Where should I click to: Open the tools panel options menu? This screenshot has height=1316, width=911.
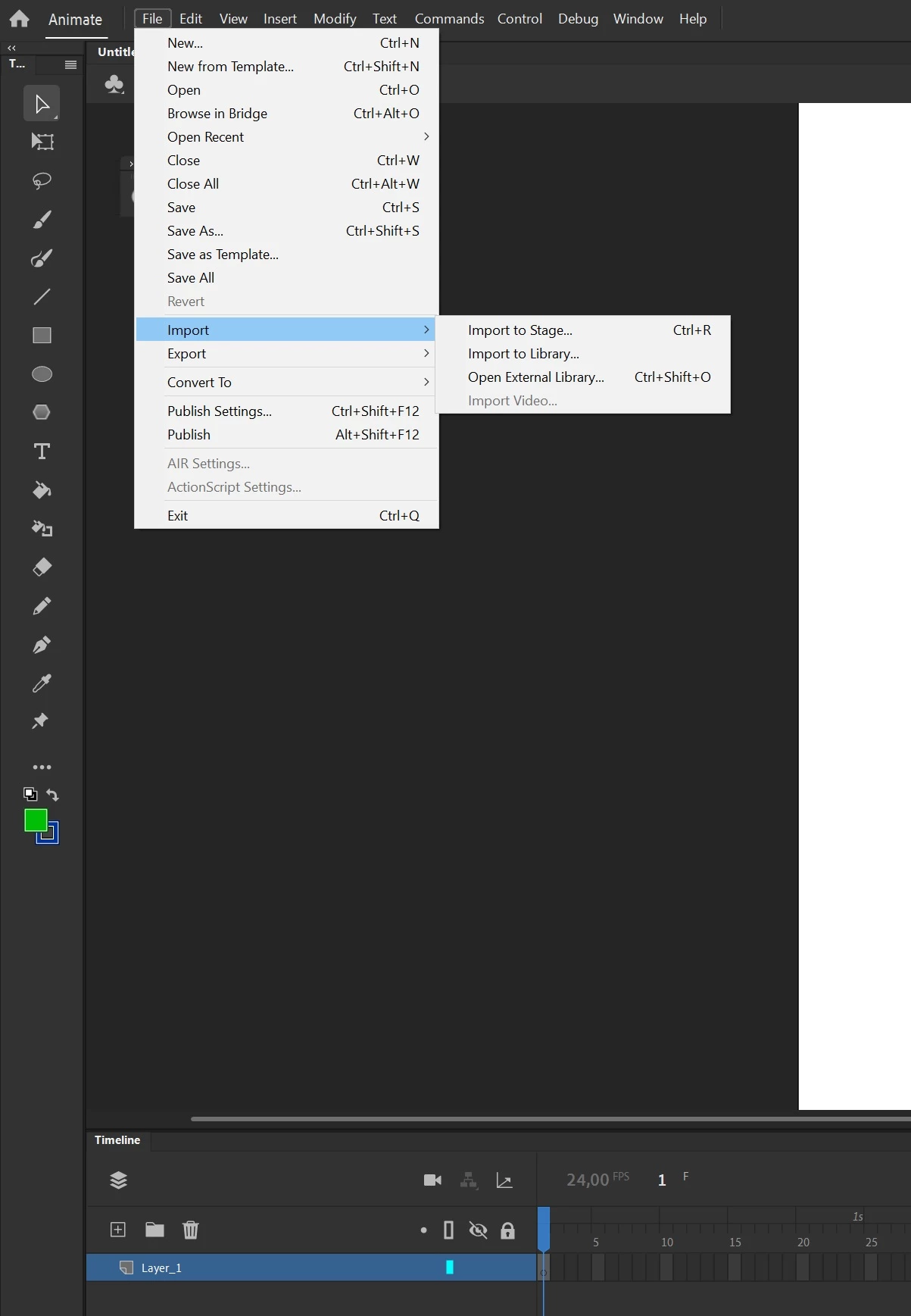click(x=70, y=64)
